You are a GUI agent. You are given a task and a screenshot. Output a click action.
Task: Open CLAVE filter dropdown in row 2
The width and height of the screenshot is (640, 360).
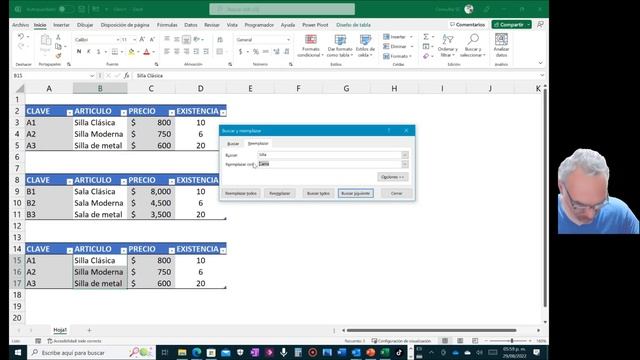(x=69, y=112)
